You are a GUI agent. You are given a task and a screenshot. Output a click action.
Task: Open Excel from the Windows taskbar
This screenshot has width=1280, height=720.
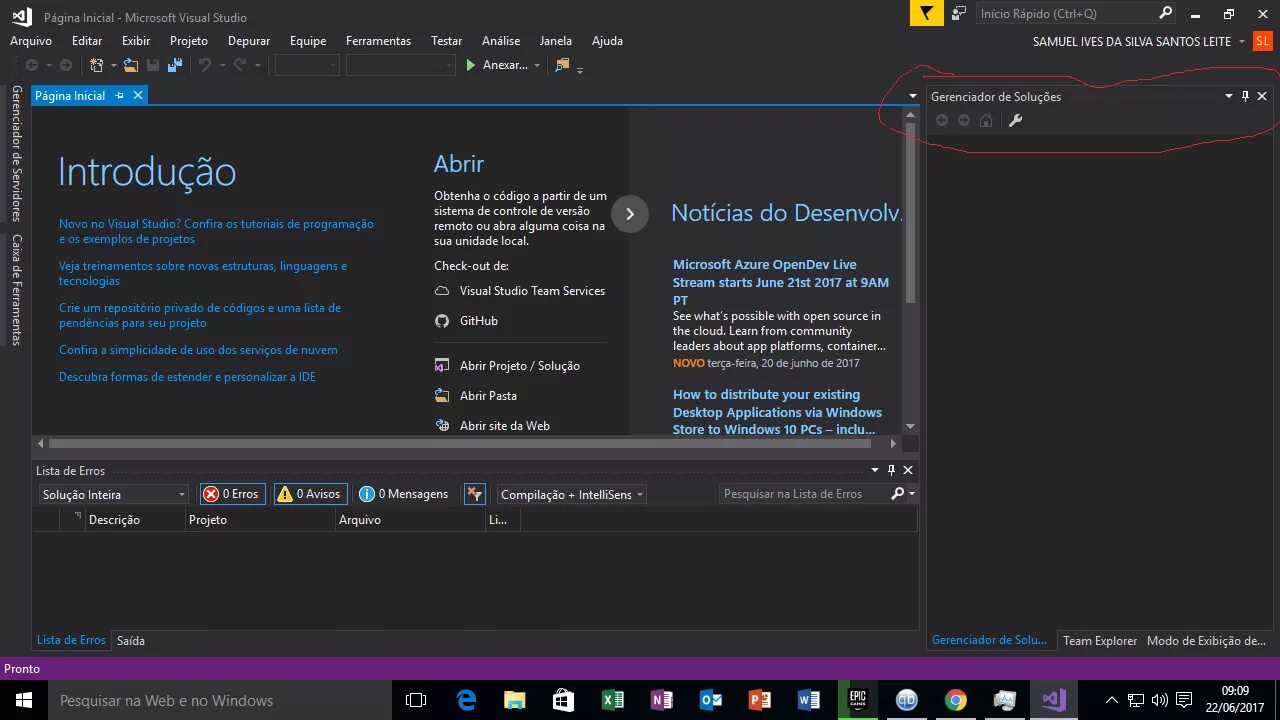612,700
